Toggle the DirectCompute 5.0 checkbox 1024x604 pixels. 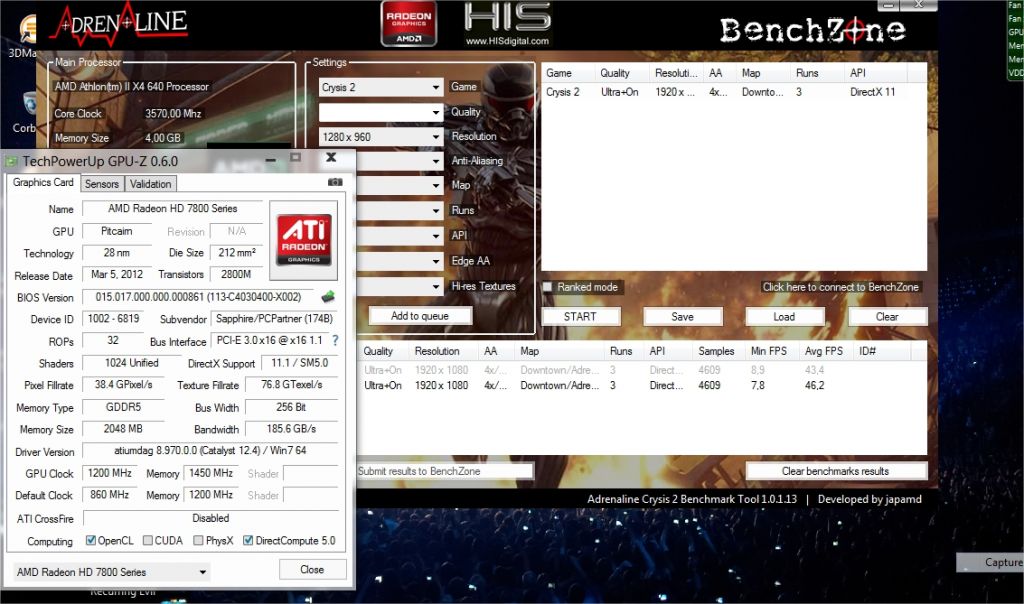point(248,540)
